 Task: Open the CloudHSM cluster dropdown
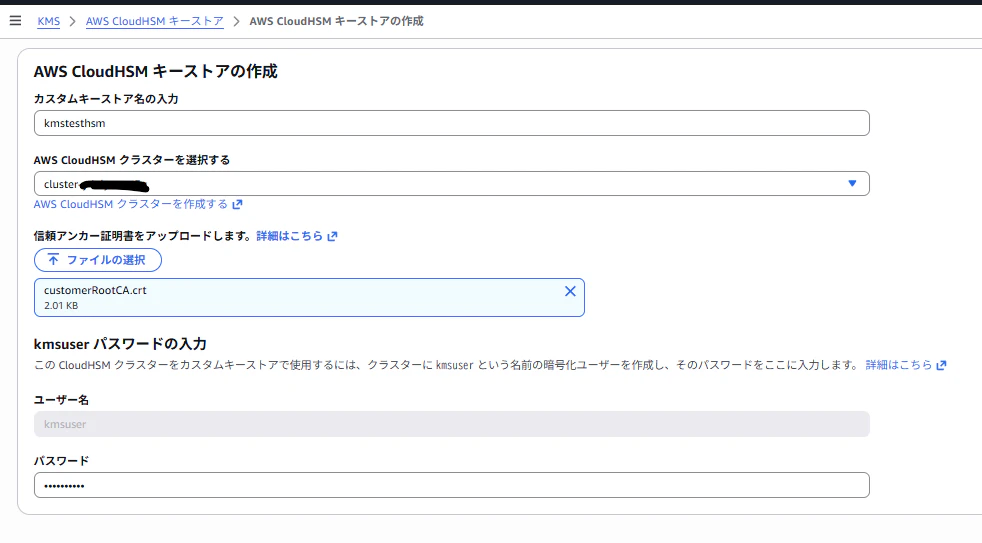pyautogui.click(x=452, y=184)
